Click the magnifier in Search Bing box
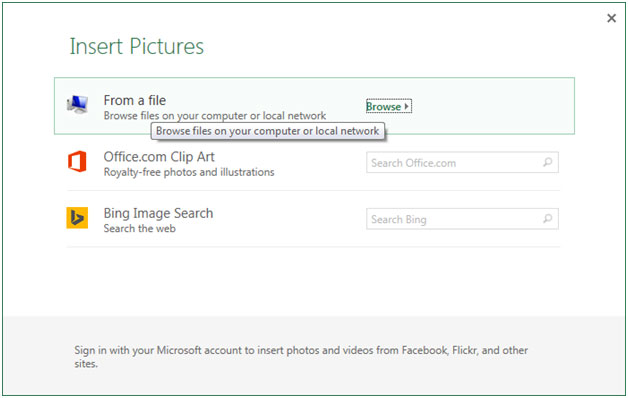This screenshot has width=628, height=398. (x=547, y=219)
